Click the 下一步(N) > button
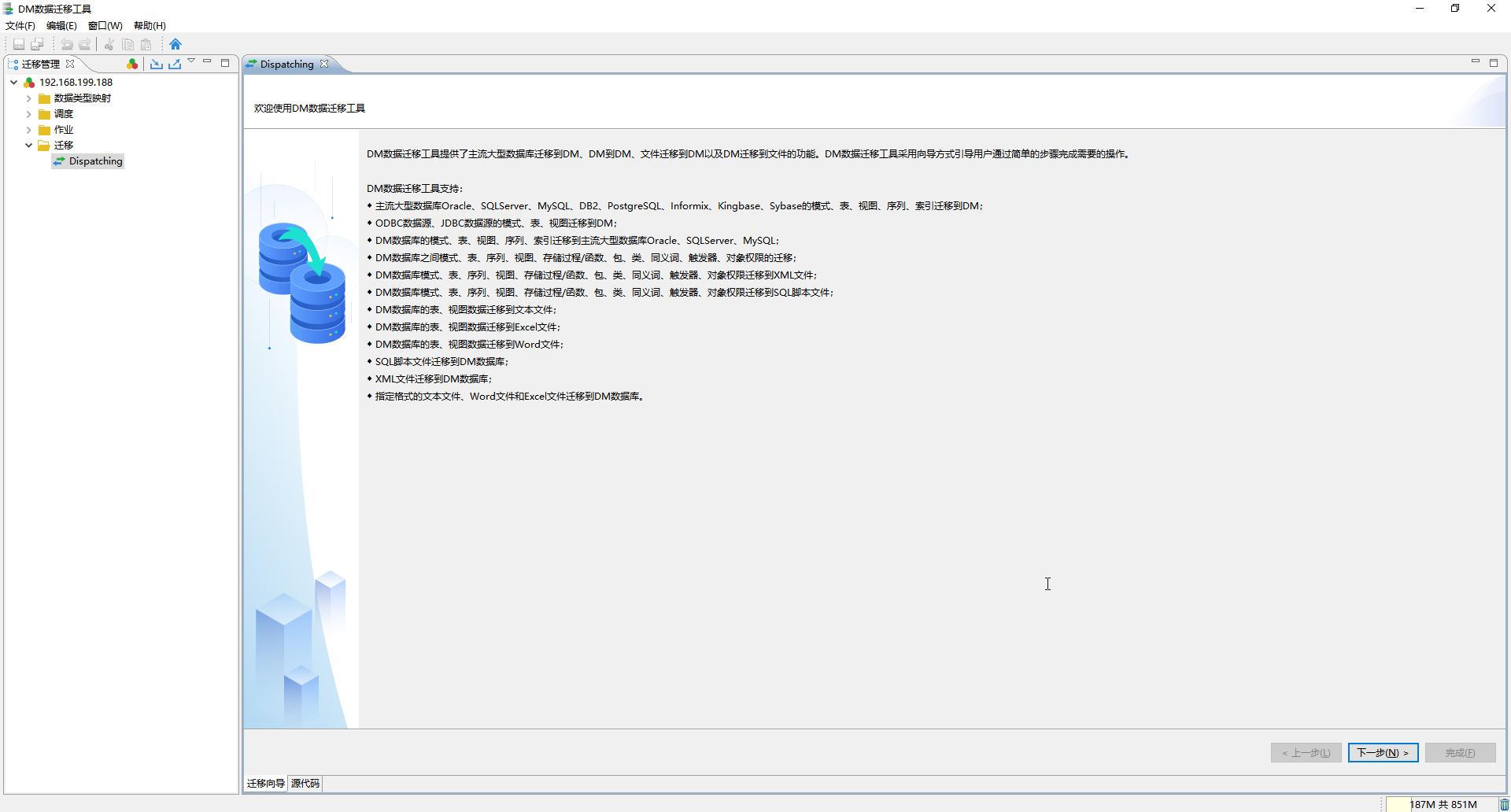Image resolution: width=1511 pixels, height=812 pixels. coord(1383,753)
